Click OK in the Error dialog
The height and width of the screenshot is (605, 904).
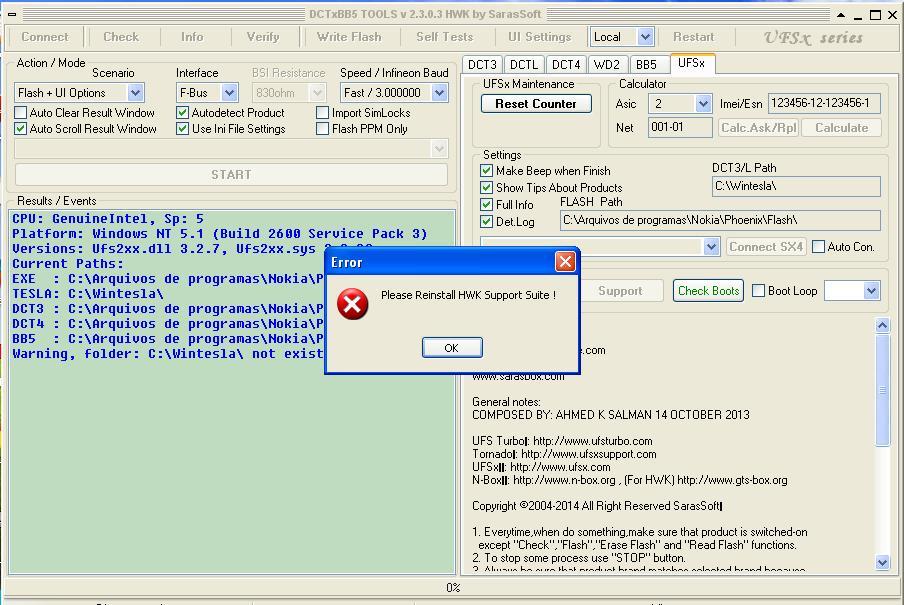click(452, 348)
